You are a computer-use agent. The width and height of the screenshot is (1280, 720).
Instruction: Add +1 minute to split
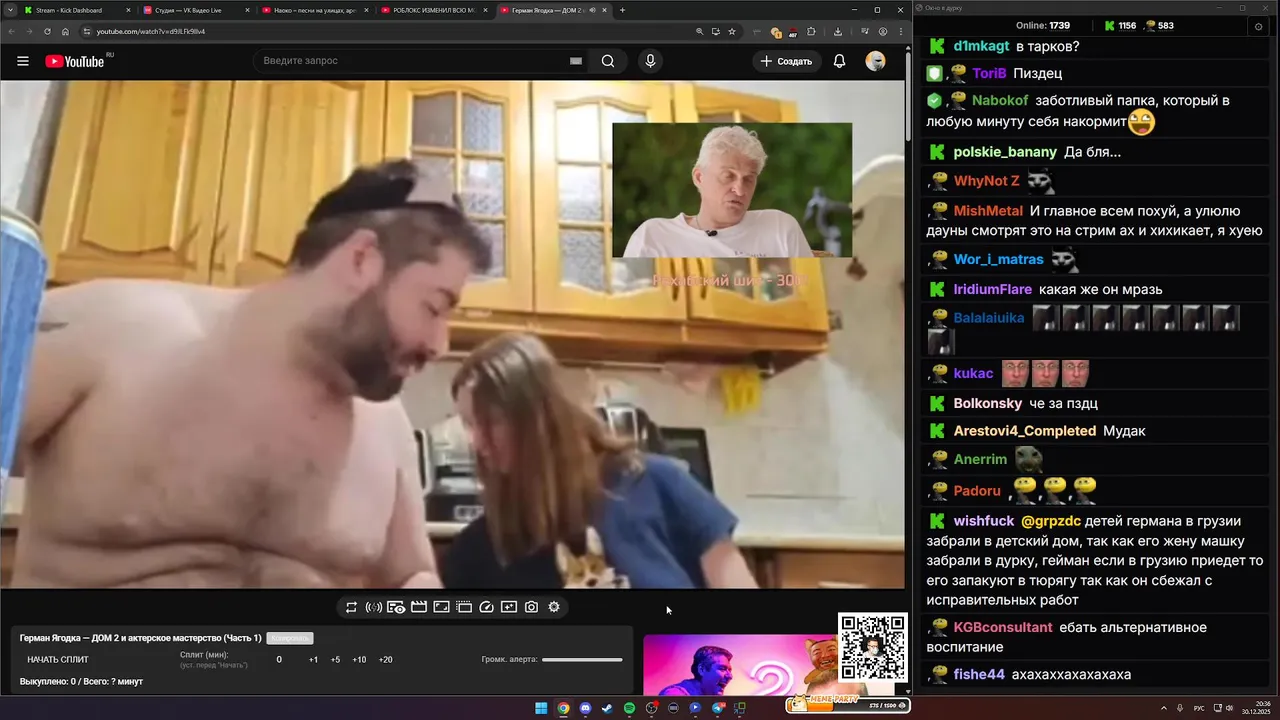(x=313, y=660)
